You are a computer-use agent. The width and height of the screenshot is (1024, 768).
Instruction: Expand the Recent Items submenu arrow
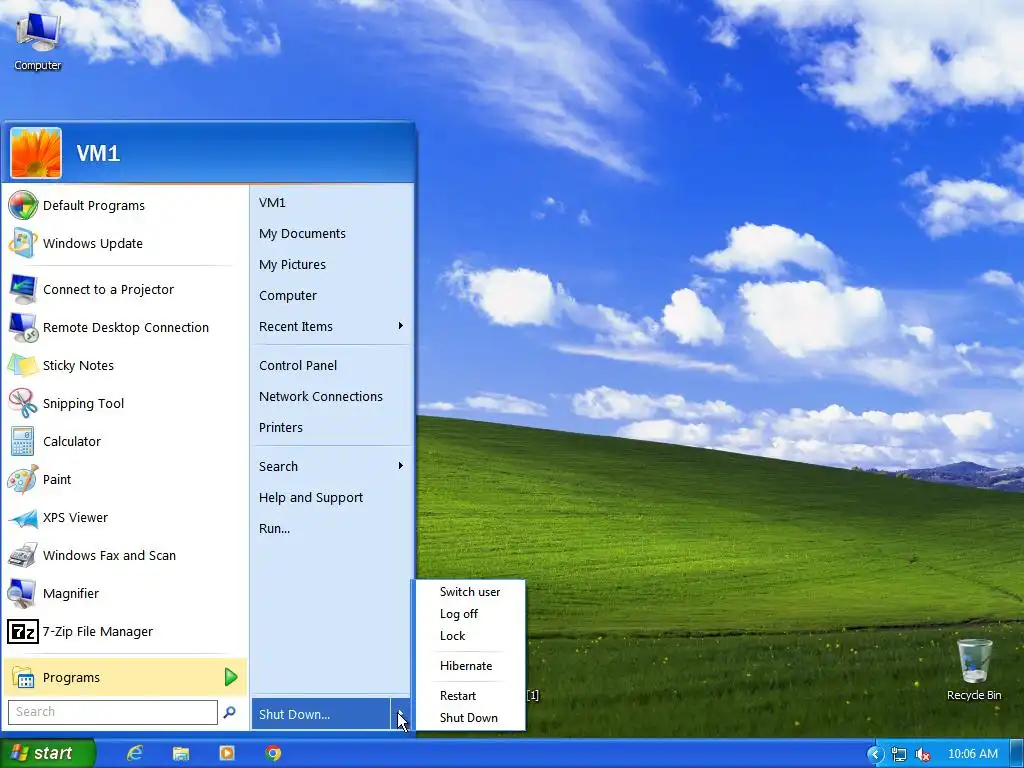click(400, 326)
